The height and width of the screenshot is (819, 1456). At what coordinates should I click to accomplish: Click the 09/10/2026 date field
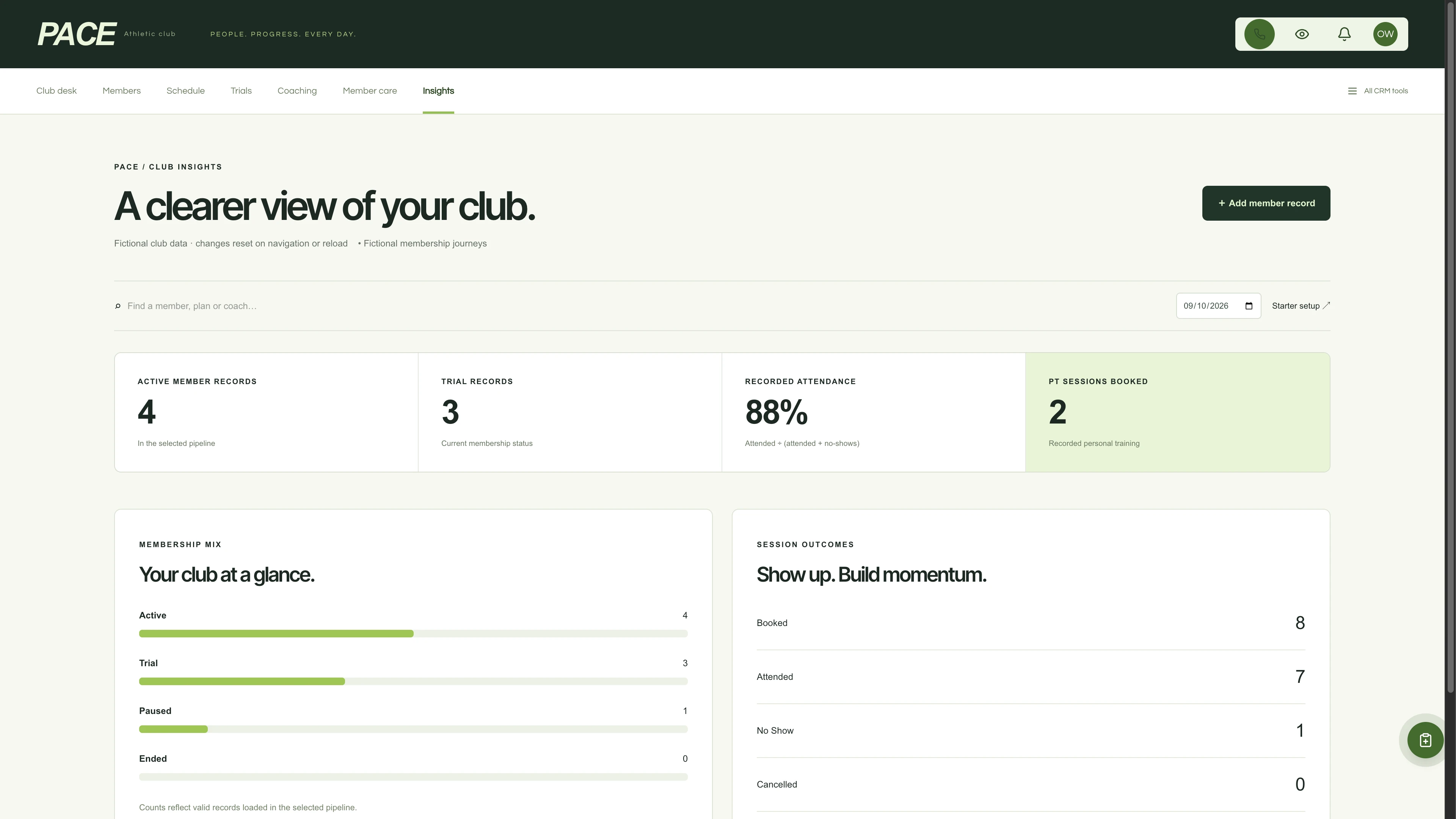point(1218,306)
